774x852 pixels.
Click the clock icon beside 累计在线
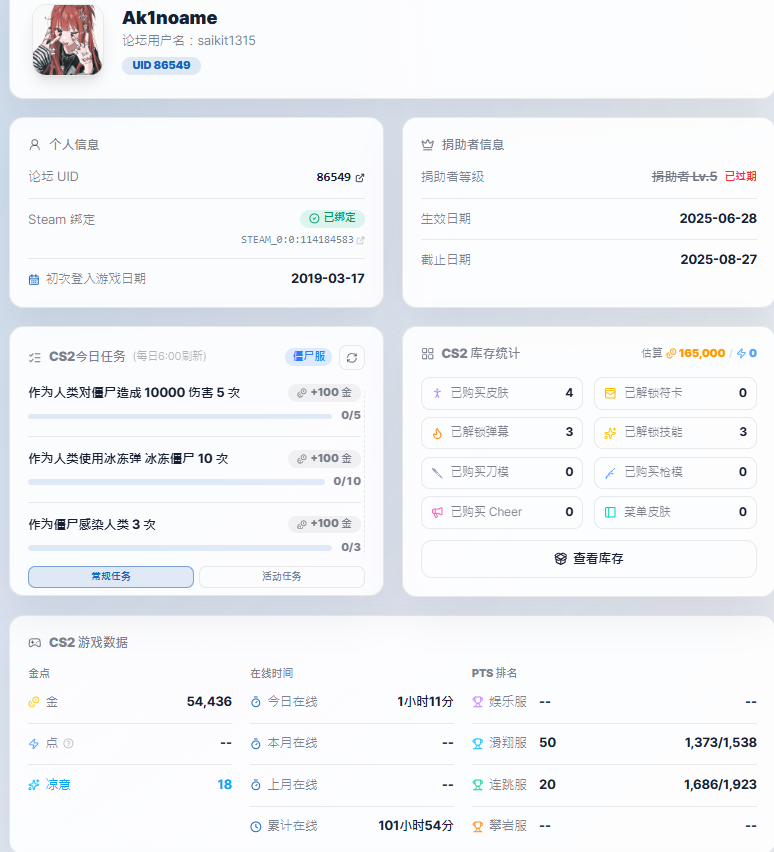255,826
